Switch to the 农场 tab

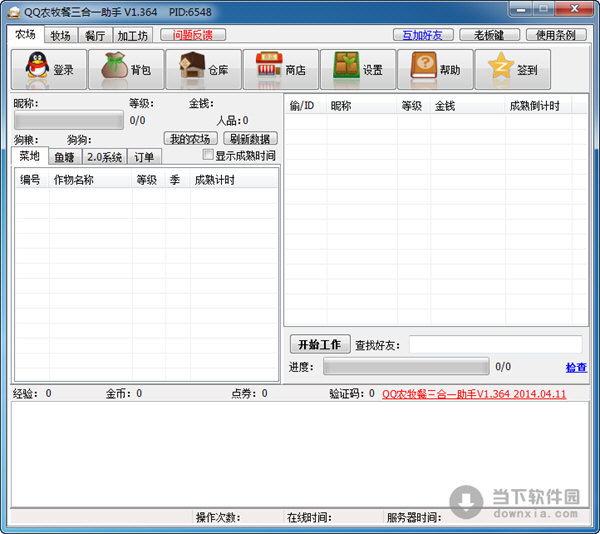(x=25, y=34)
